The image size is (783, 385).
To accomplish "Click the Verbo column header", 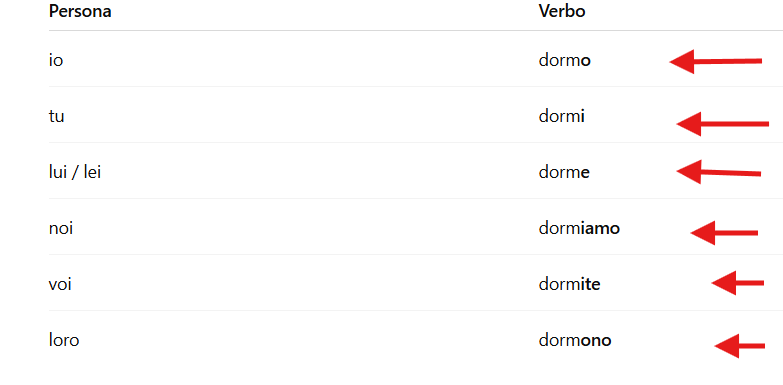I will tap(562, 11).
